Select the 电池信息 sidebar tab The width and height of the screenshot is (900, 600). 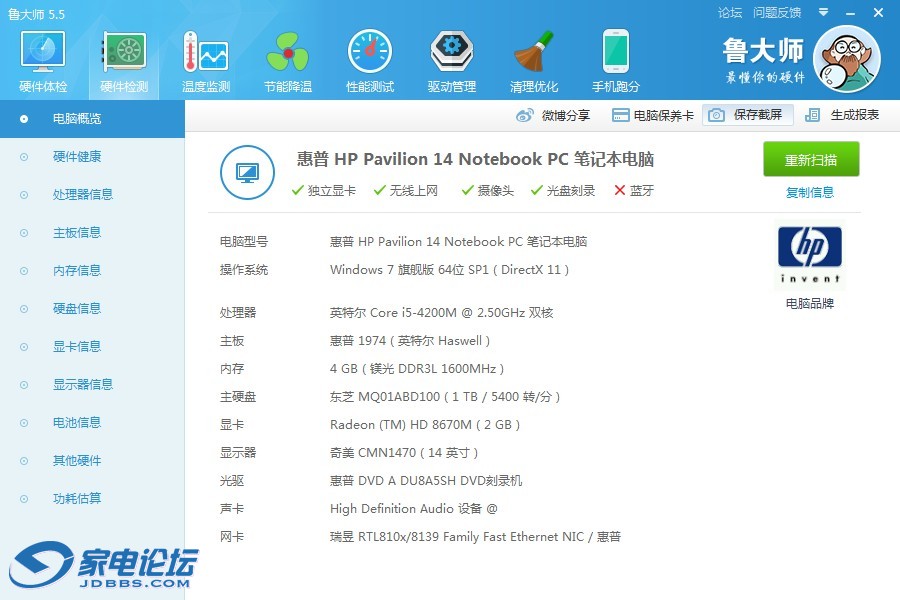point(92,423)
